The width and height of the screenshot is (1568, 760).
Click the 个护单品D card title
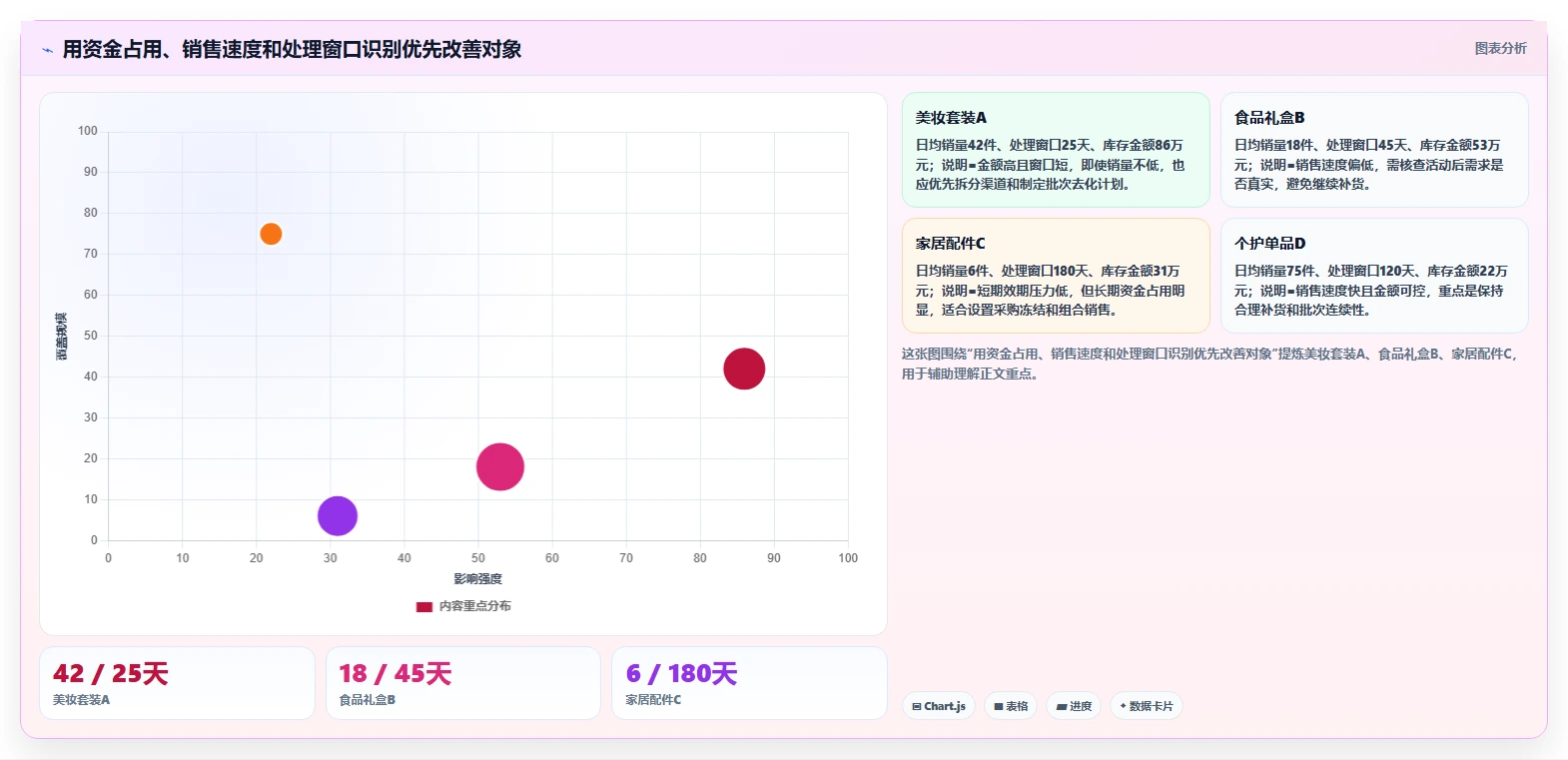(1270, 244)
